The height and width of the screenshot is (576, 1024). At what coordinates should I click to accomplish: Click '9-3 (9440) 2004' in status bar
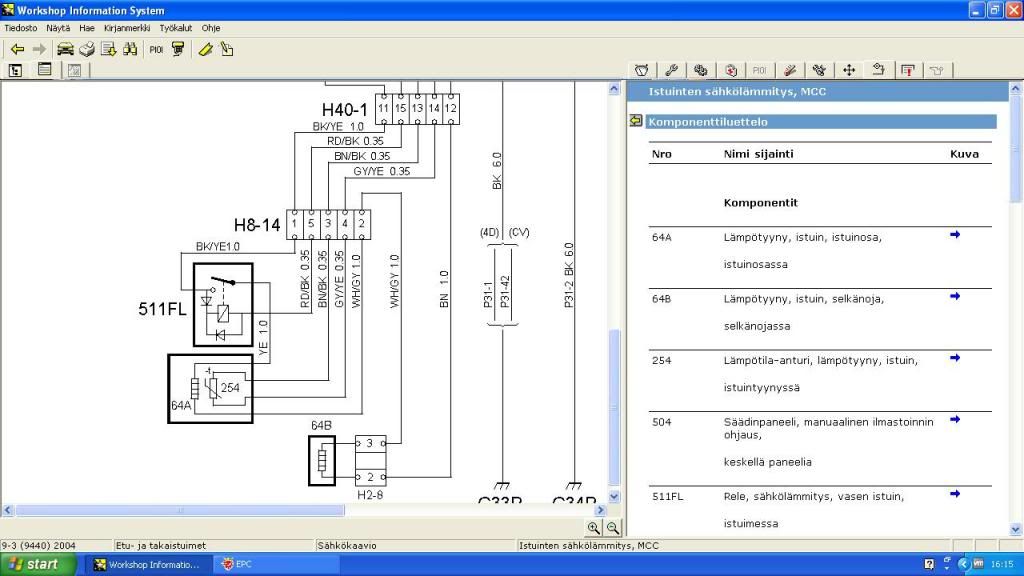[x=39, y=545]
